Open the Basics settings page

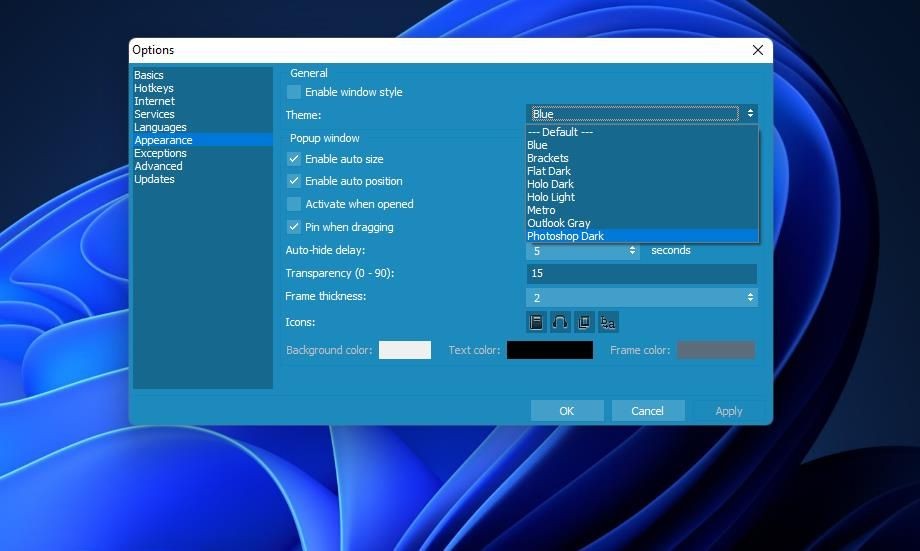tap(202, 75)
